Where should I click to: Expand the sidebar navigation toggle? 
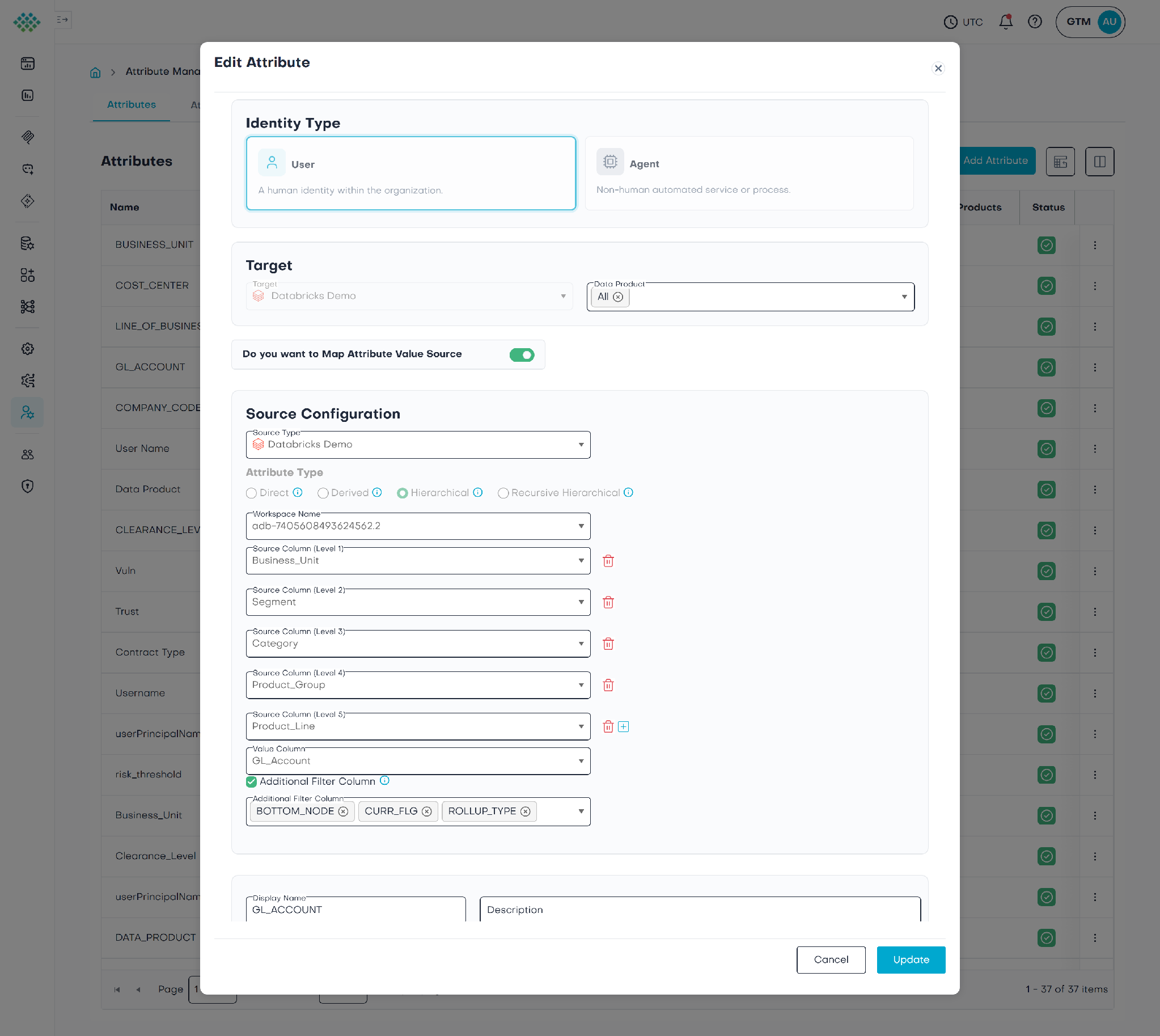pos(62,20)
